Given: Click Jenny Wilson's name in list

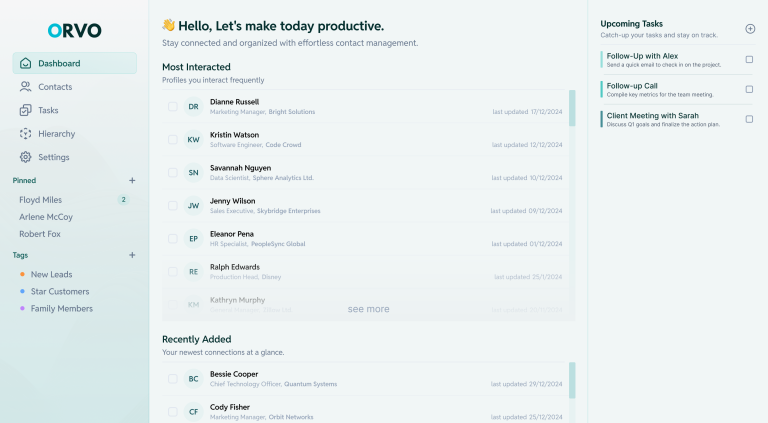Looking at the screenshot, I should 233,201.
